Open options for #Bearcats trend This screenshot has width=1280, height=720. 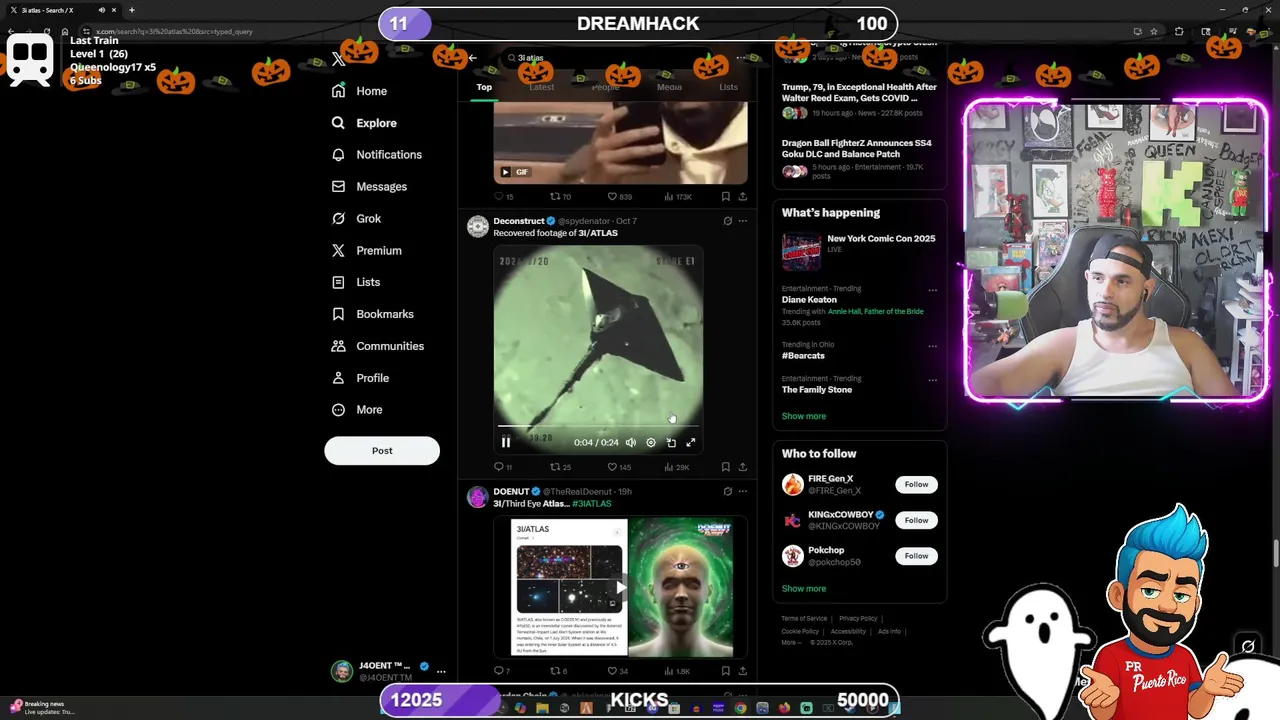(x=932, y=346)
